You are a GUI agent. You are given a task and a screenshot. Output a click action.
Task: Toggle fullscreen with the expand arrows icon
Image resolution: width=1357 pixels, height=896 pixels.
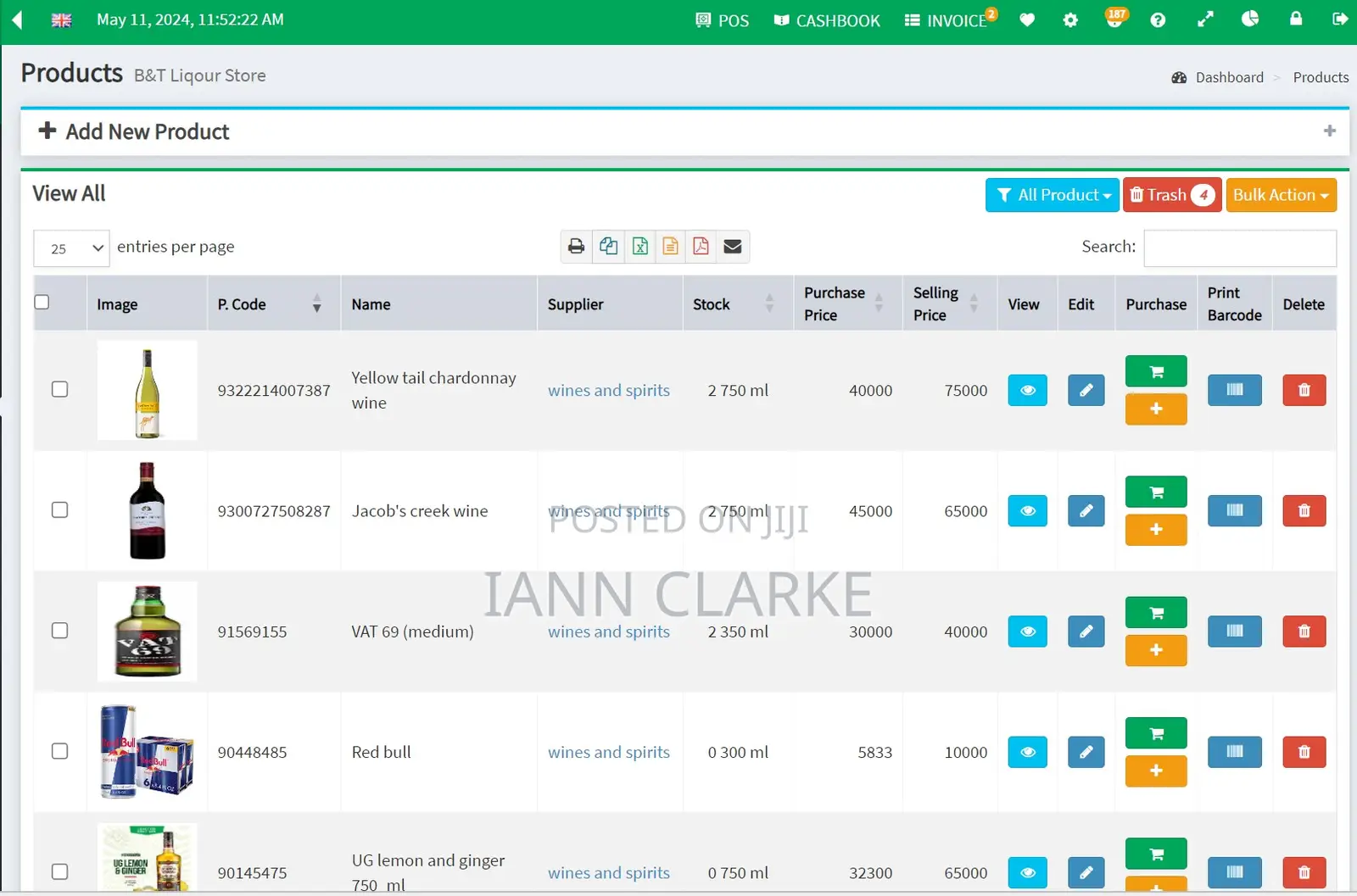point(1205,19)
